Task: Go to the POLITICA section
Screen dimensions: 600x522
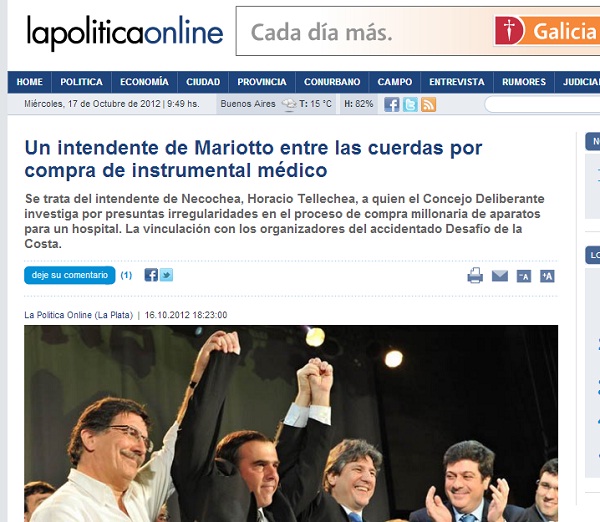Action: pyautogui.click(x=82, y=82)
